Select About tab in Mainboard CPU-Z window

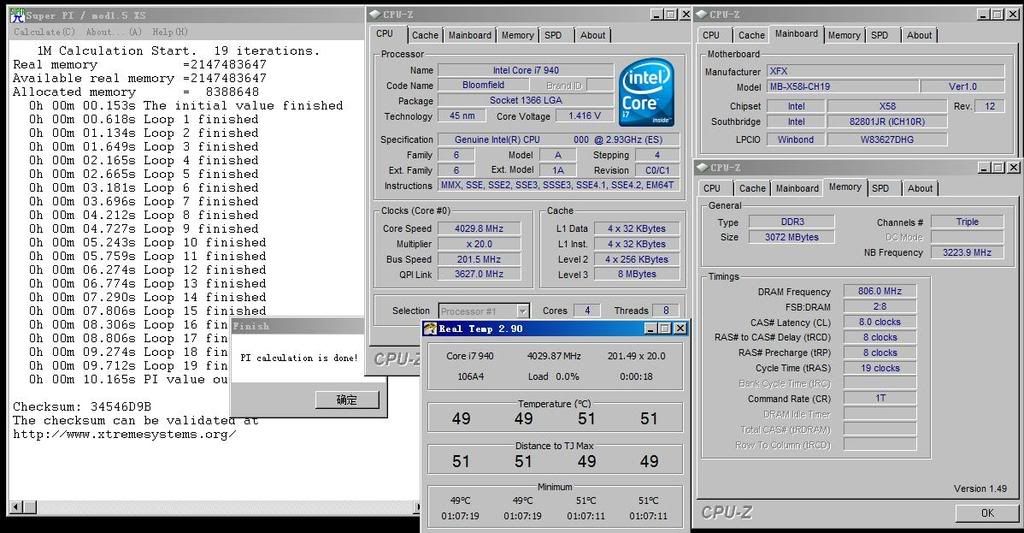click(x=919, y=35)
